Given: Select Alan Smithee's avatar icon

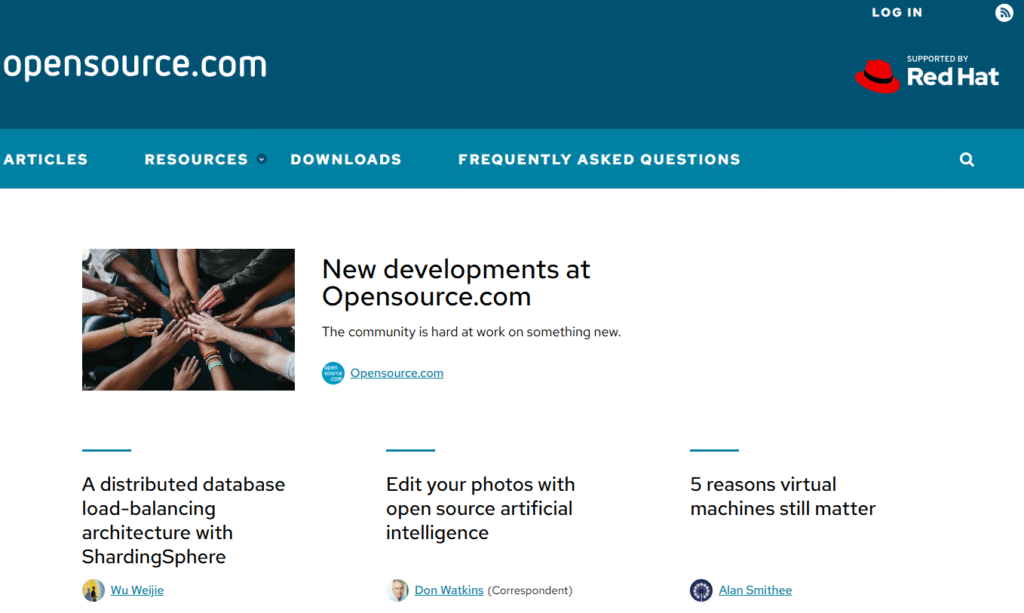Looking at the screenshot, I should click(701, 590).
